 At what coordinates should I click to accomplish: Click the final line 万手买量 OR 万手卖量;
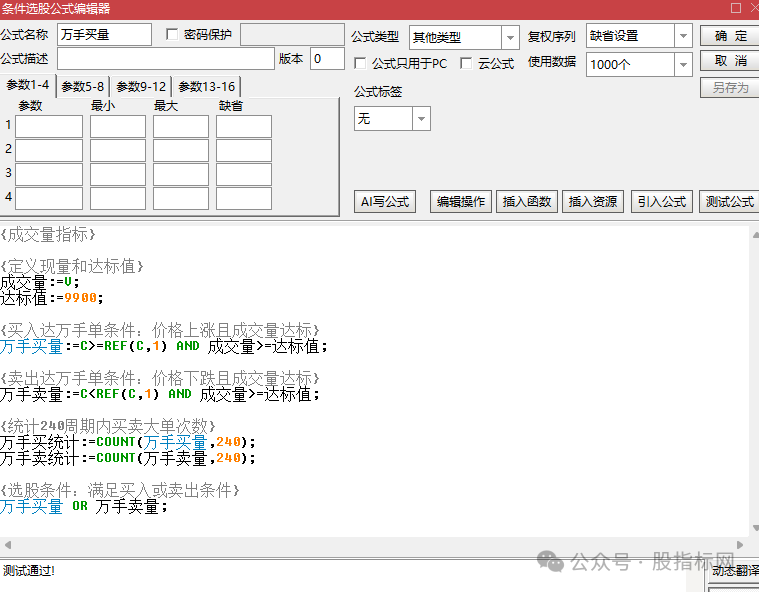[84, 506]
